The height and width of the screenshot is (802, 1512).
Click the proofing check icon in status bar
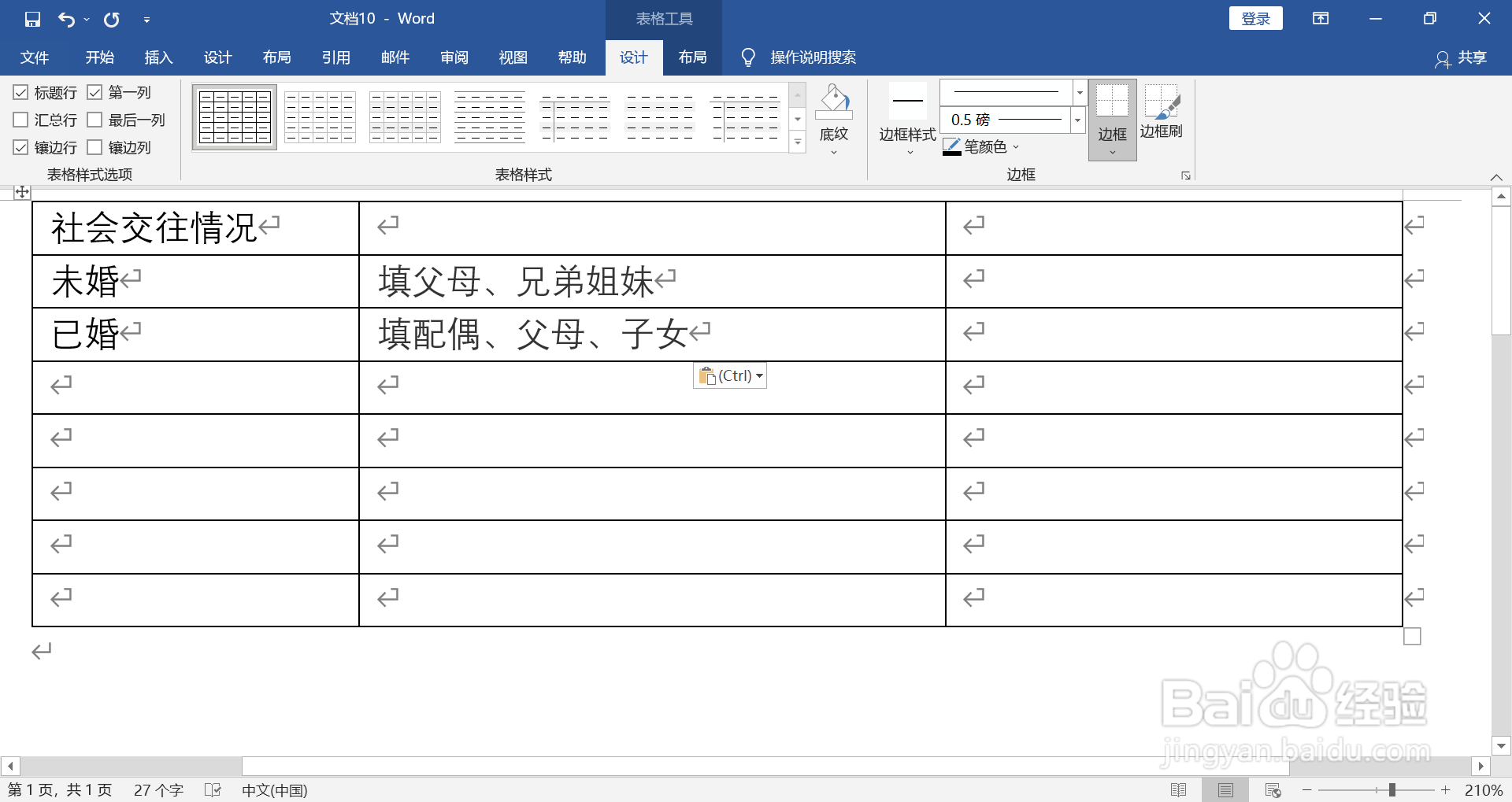click(x=213, y=789)
